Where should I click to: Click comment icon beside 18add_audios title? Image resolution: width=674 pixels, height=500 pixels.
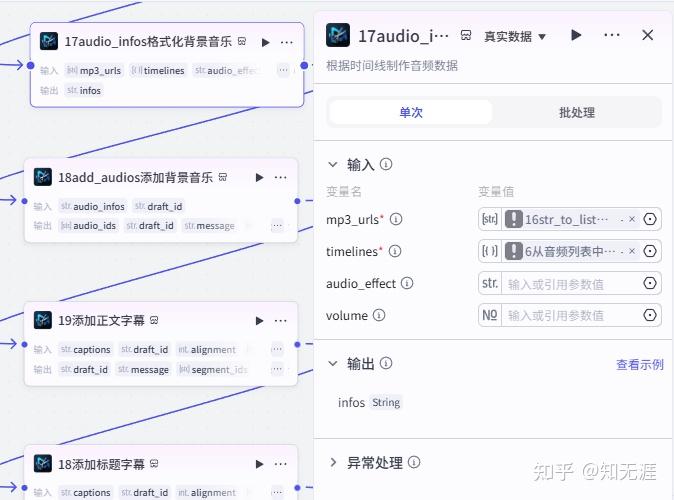(x=223, y=177)
